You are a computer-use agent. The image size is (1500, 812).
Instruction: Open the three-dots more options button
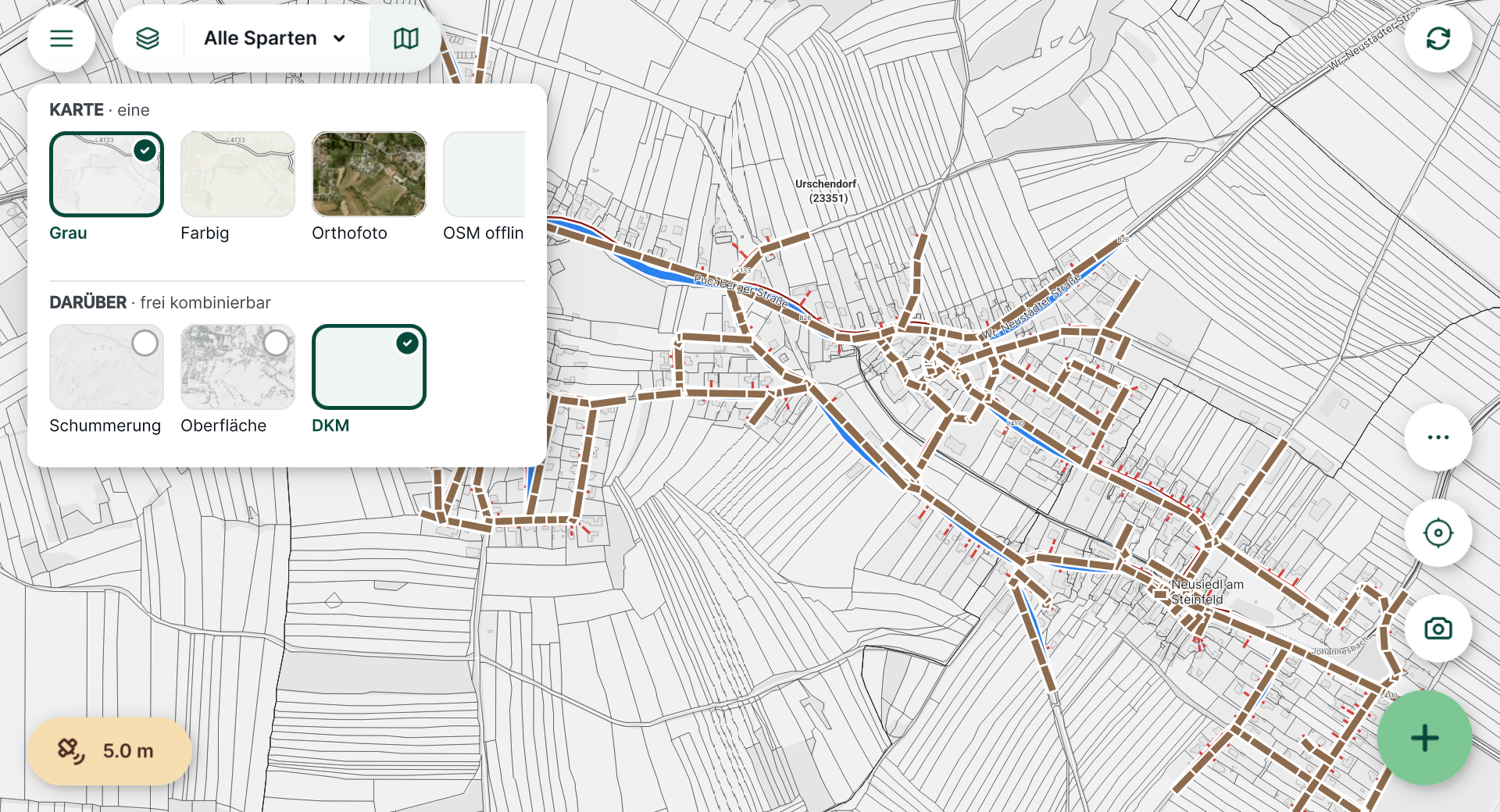1437,437
